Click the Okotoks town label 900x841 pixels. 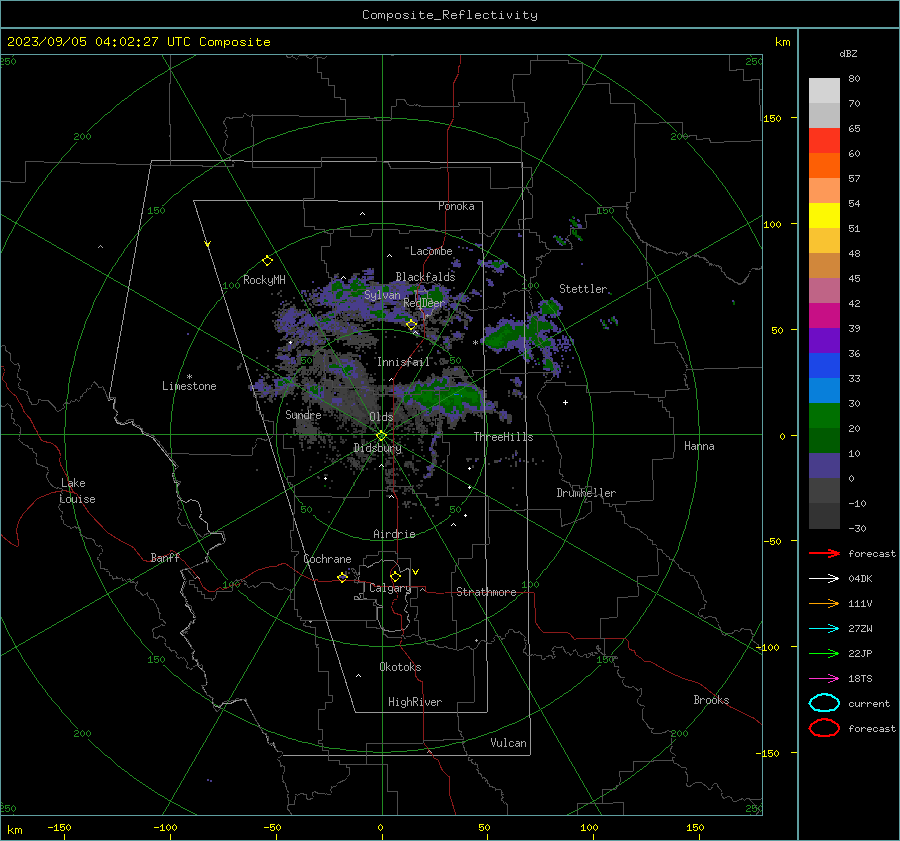pos(400,667)
